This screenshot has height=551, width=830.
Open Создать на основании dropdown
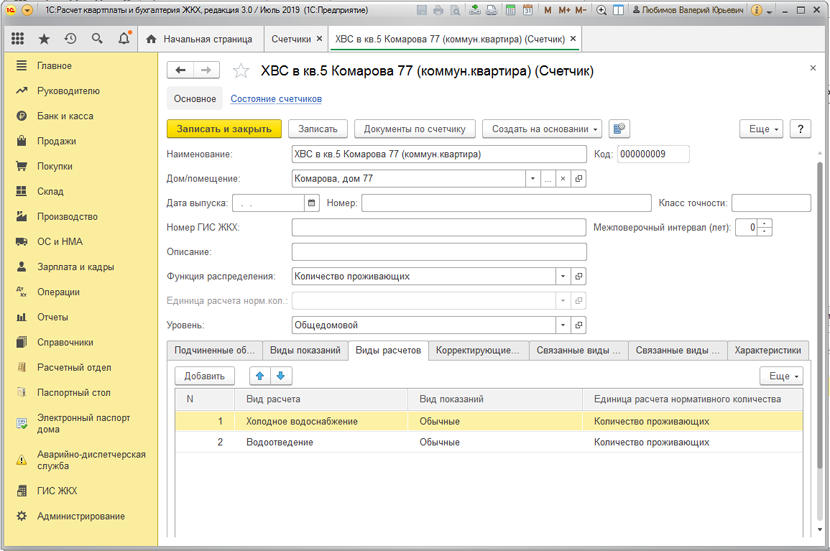[543, 129]
